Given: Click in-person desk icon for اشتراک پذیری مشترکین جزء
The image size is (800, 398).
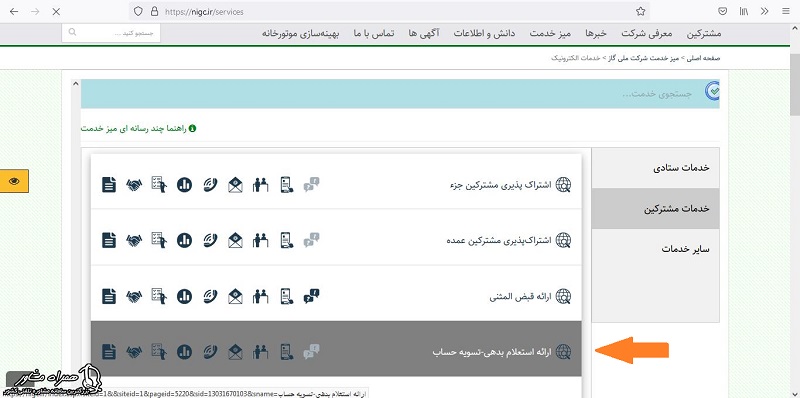Looking at the screenshot, I should pyautogui.click(x=261, y=184).
